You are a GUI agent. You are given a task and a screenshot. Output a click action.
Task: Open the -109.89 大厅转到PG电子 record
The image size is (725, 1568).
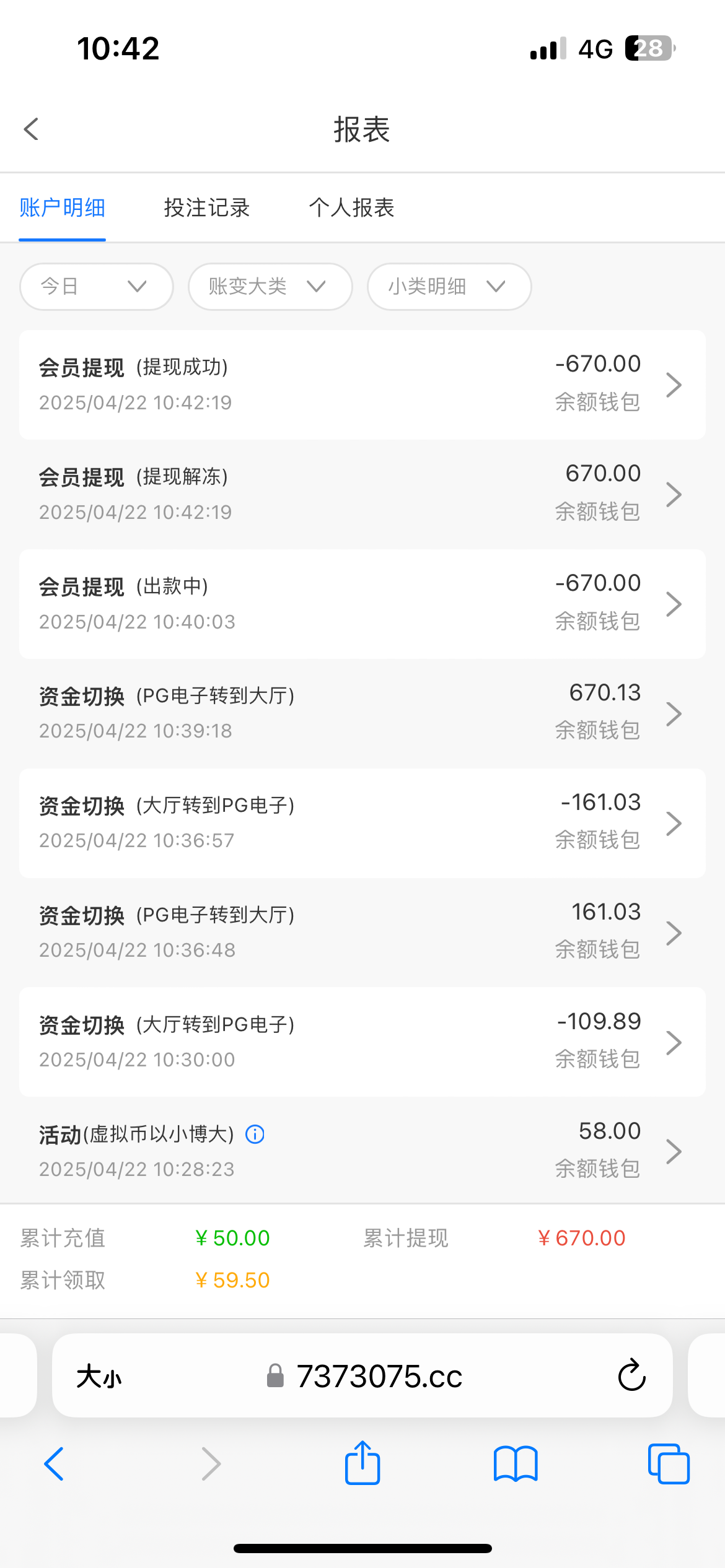tap(362, 1042)
